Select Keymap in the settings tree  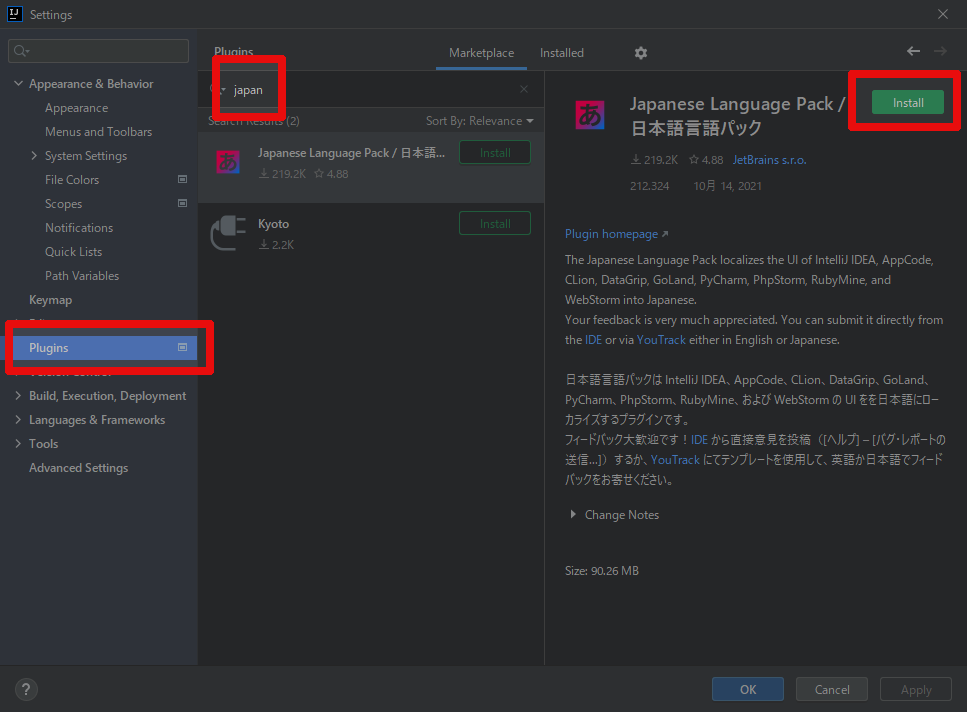point(51,300)
